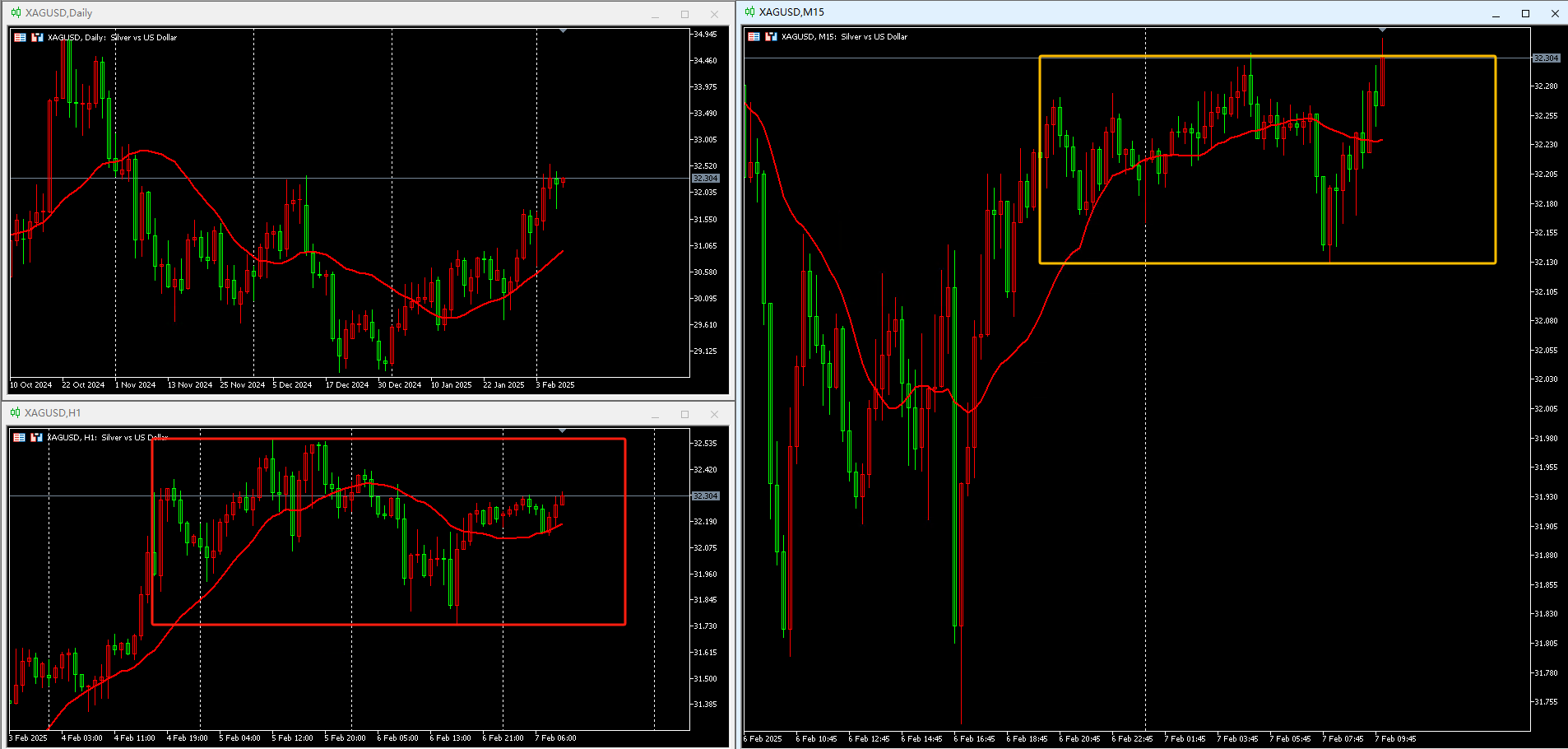Click the chart shift triangle on Daily chart
Image resolution: width=1568 pixels, height=749 pixels.
(563, 30)
